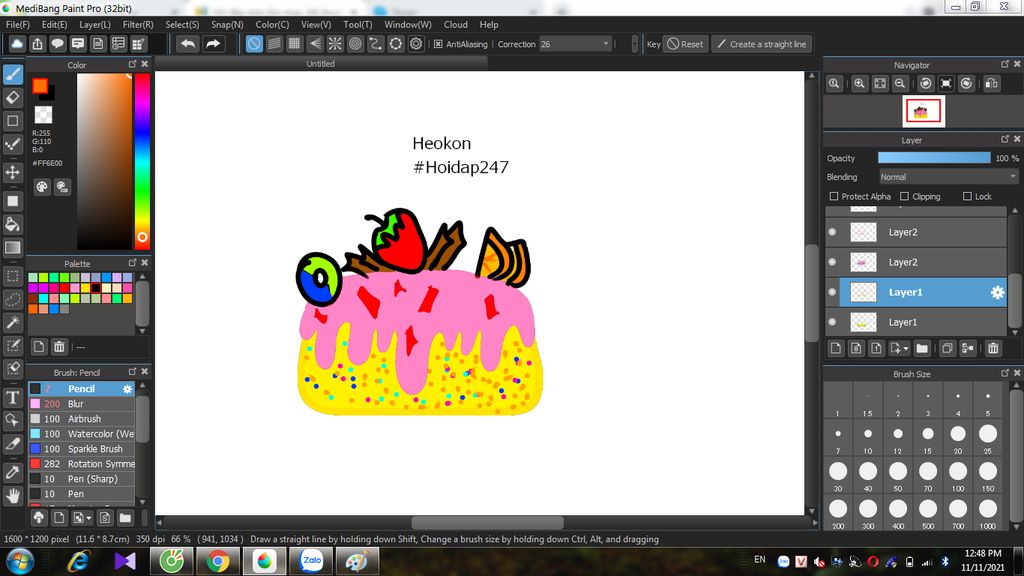
Task: Open add-brush dropdown in Brush panel
Action: point(89,519)
